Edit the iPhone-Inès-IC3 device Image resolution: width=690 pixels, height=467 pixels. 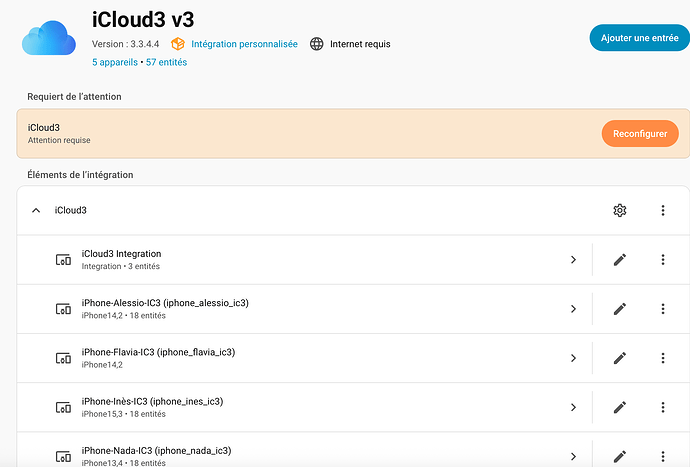click(x=620, y=408)
